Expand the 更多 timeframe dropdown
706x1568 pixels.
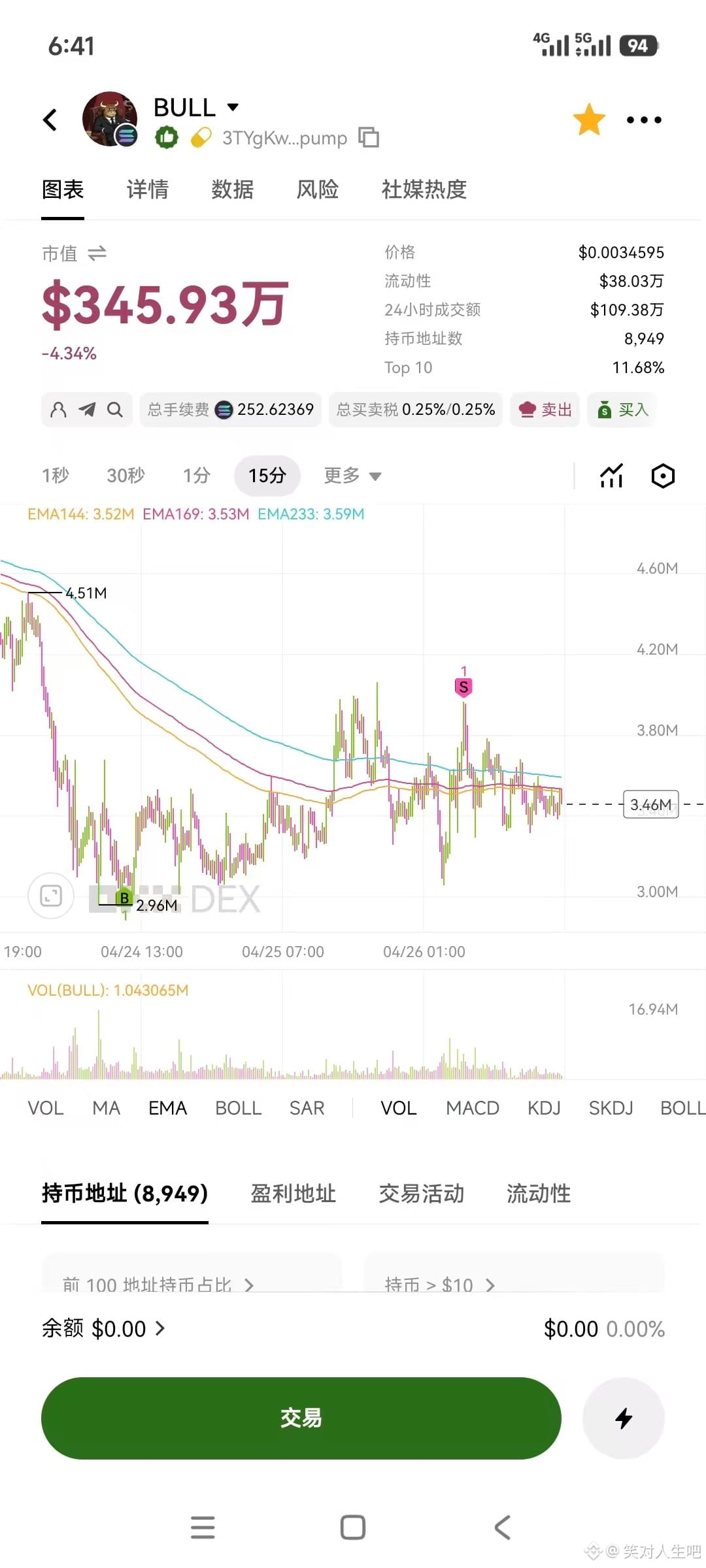(x=352, y=476)
